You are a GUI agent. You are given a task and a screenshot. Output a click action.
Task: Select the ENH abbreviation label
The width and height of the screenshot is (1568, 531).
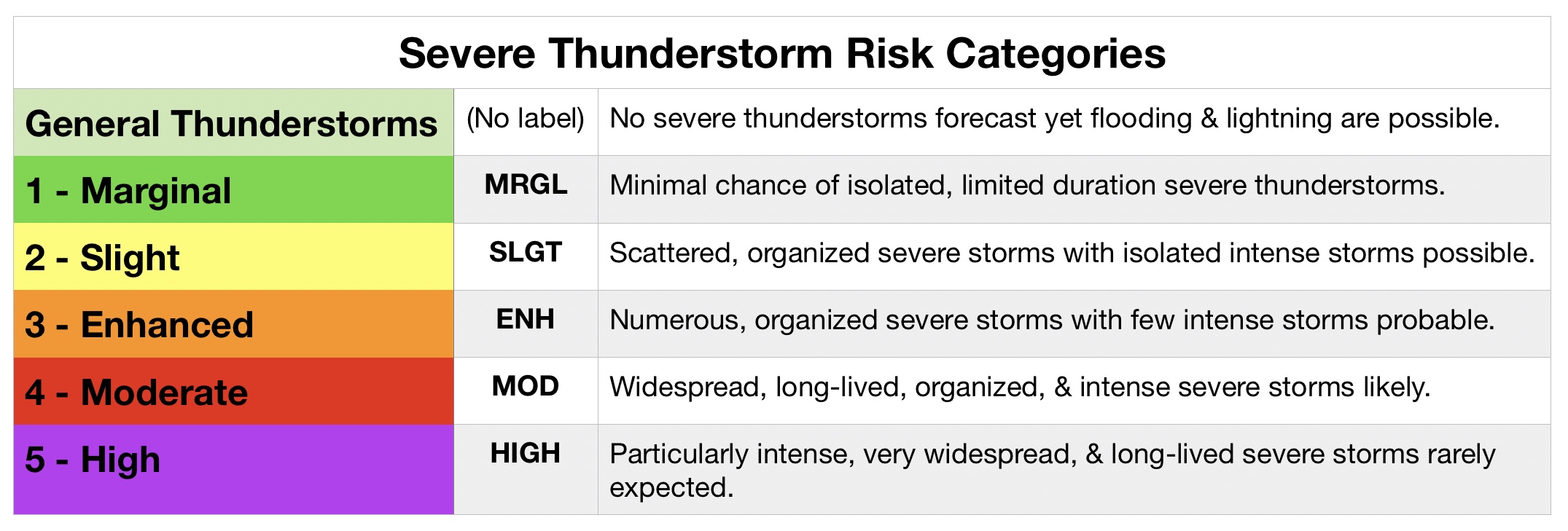525,319
